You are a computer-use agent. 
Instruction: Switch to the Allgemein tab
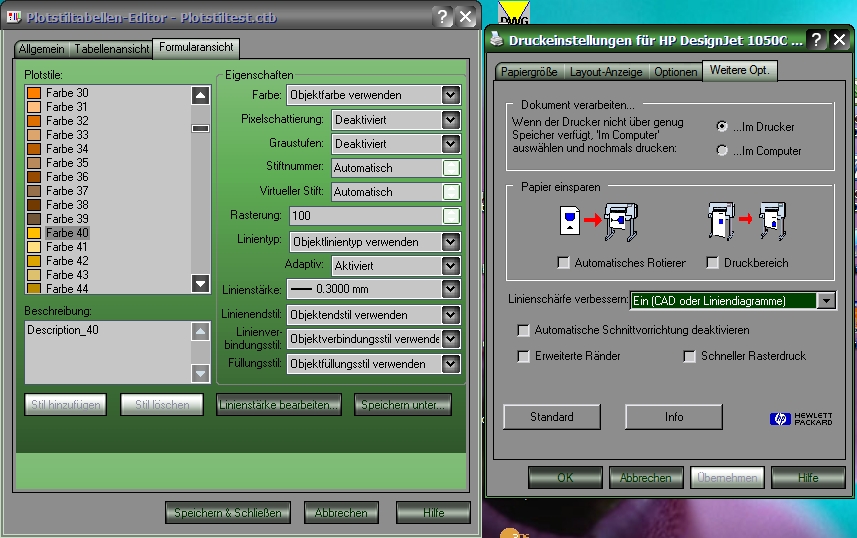[42, 49]
